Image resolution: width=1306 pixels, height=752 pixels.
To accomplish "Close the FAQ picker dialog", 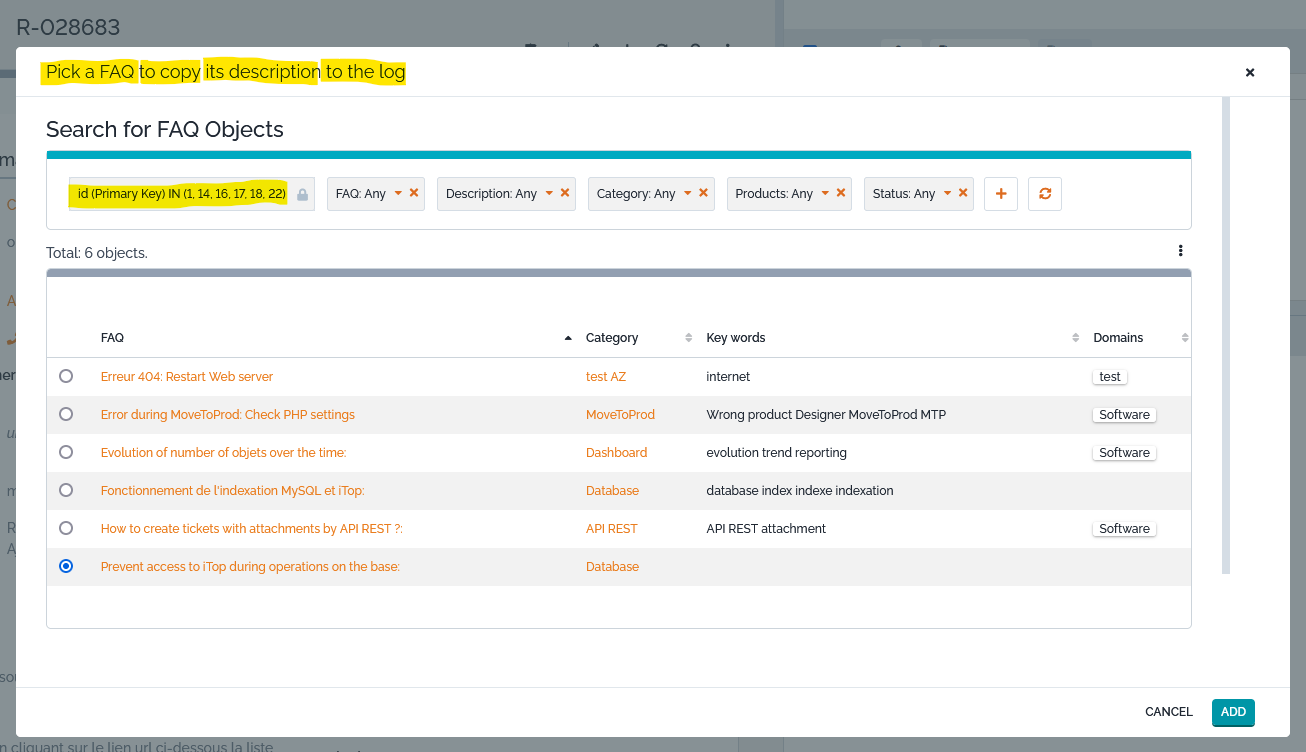I will point(1250,72).
